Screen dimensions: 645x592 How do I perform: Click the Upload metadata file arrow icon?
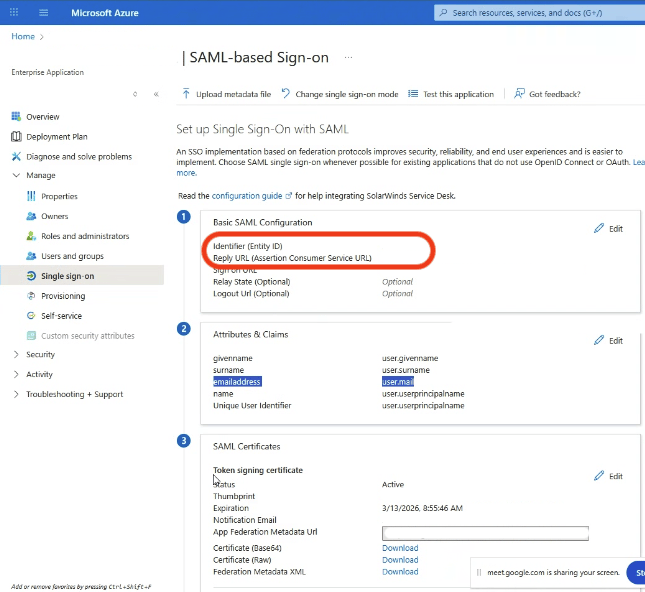click(186, 94)
